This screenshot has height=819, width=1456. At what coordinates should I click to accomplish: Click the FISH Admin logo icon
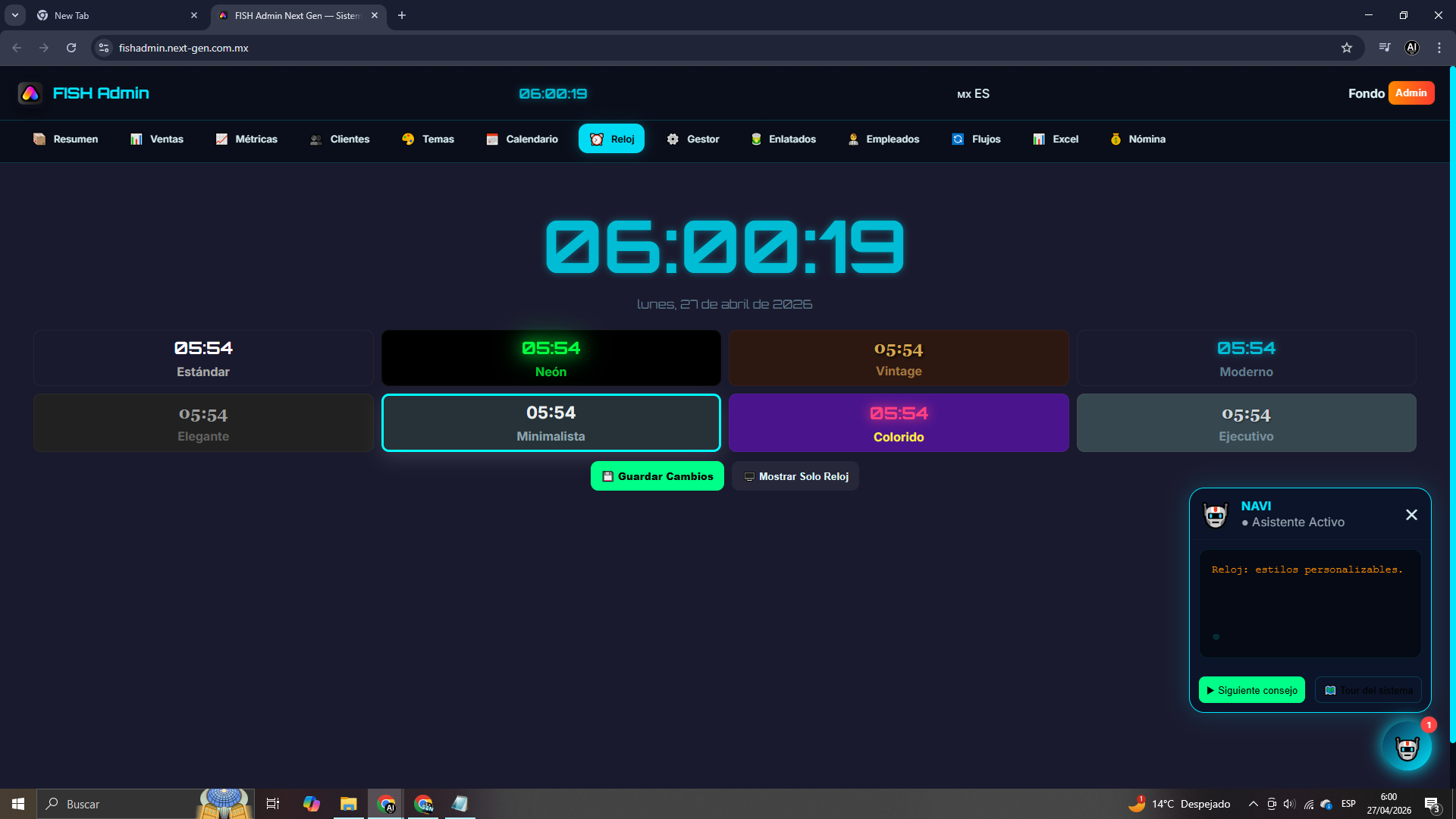point(30,93)
